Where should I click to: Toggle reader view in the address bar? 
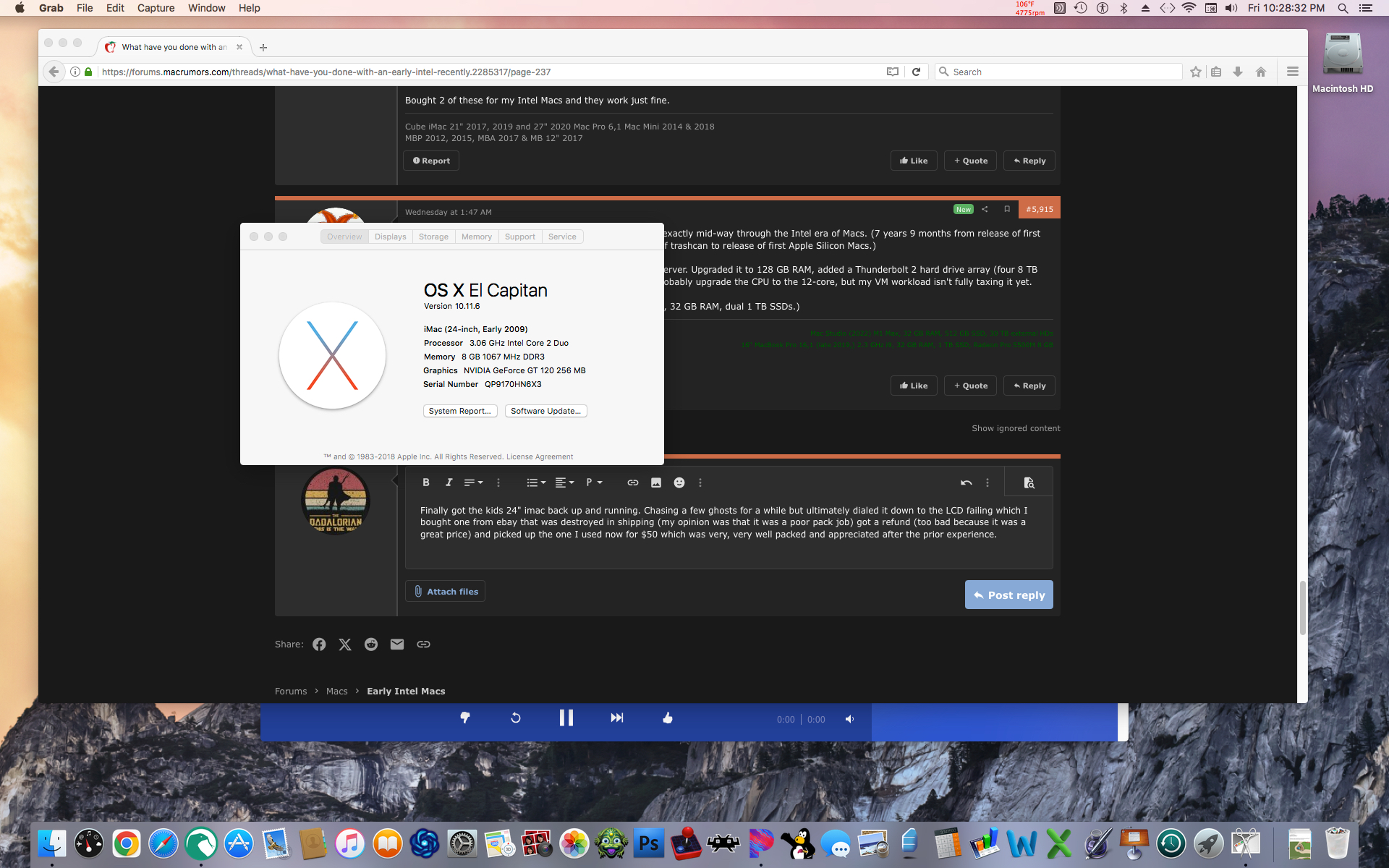pos(893,72)
